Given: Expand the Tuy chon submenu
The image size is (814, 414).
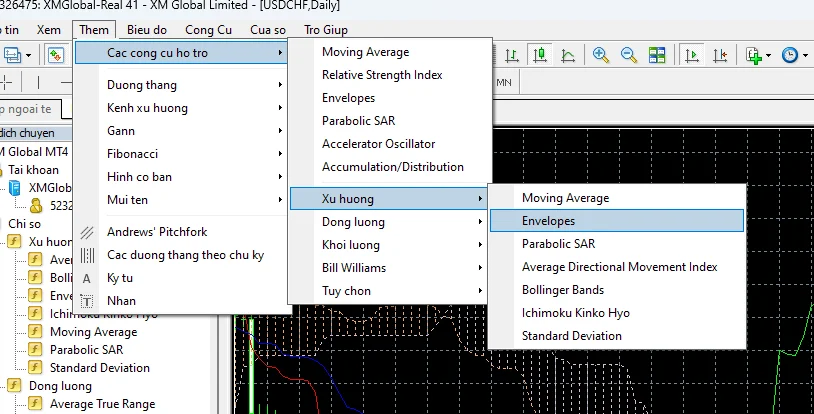Looking at the screenshot, I should (x=389, y=291).
